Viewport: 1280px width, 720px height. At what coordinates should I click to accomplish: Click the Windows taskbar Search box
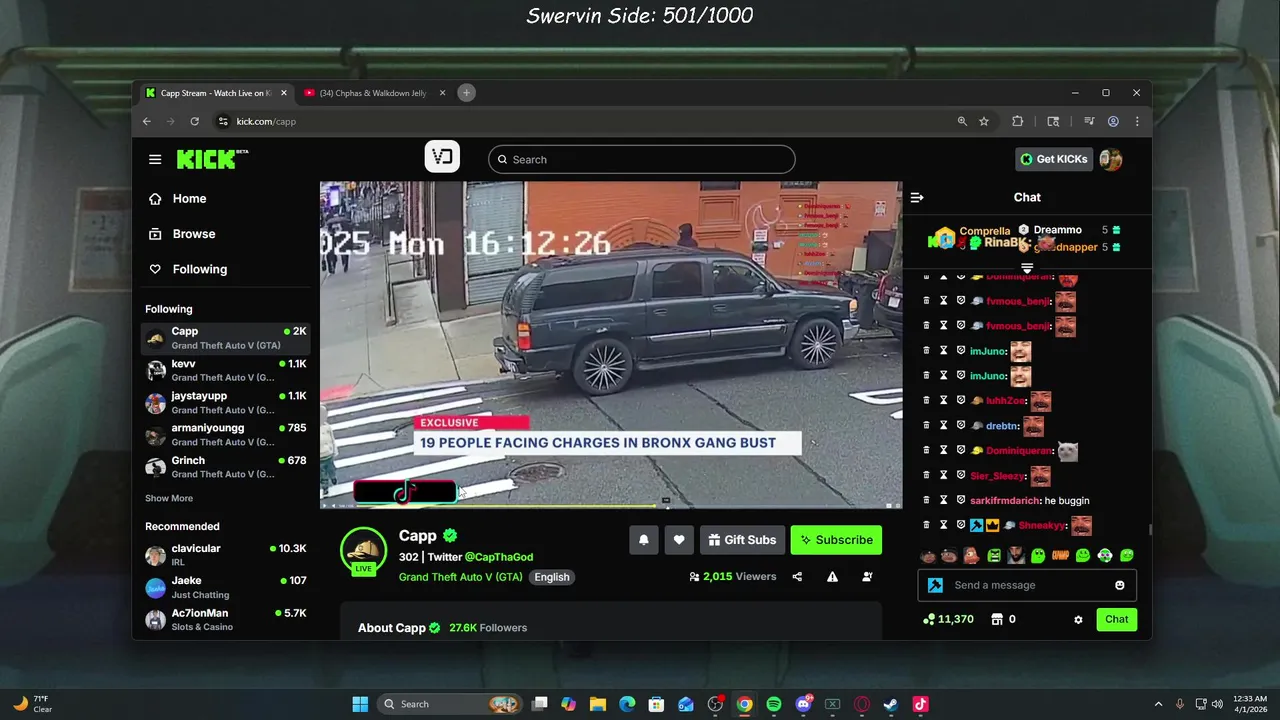tap(450, 704)
